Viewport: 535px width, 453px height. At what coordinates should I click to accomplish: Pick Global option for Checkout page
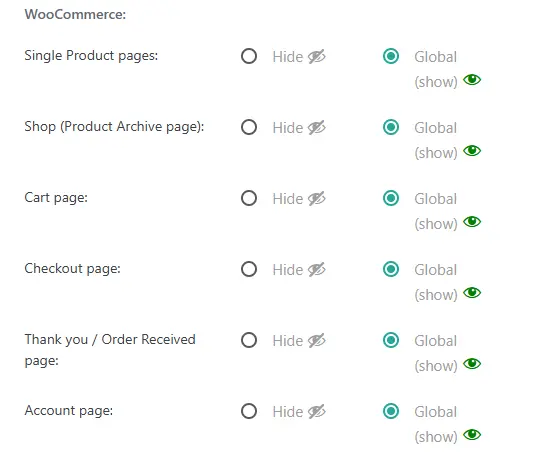point(391,269)
